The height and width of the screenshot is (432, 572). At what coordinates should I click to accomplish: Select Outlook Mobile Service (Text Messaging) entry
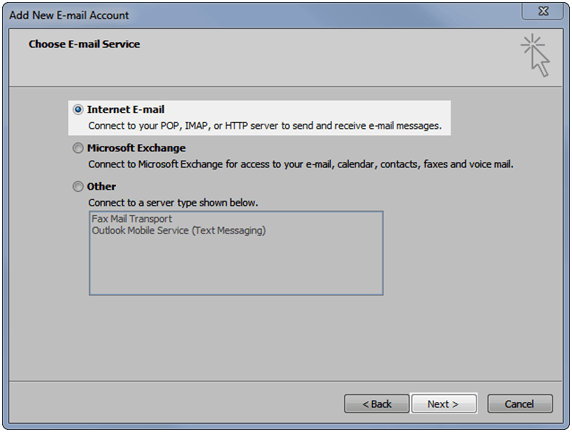[179, 231]
